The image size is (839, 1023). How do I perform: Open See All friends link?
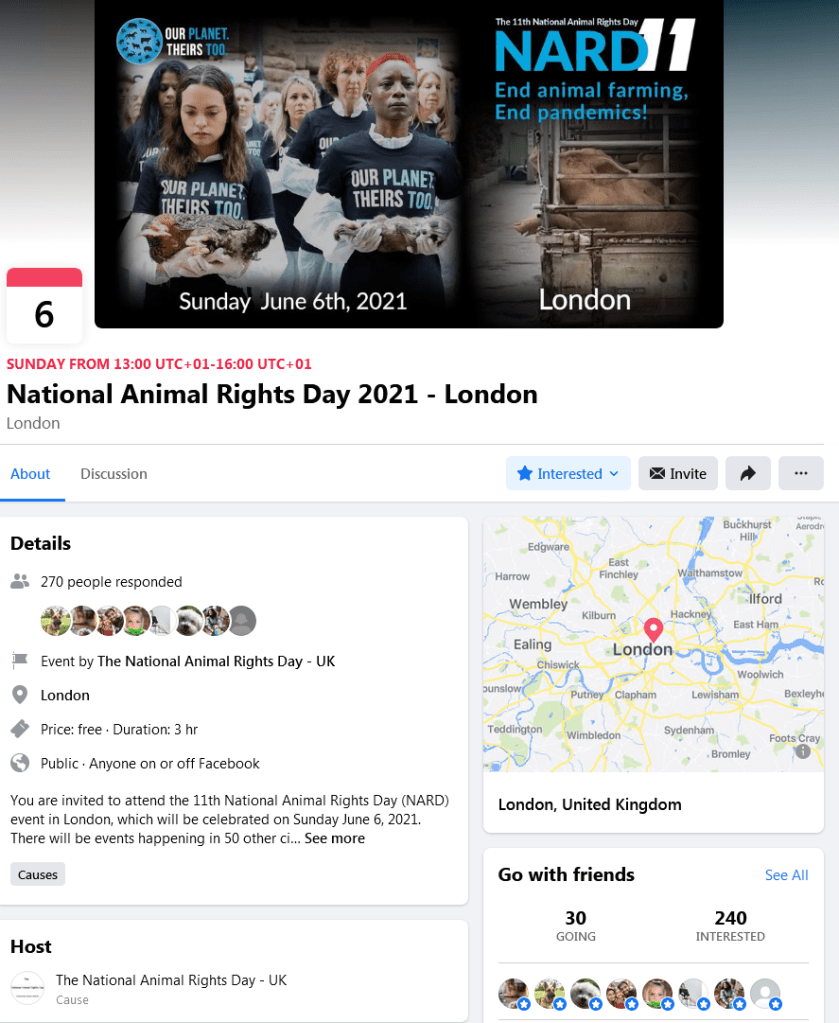click(786, 875)
